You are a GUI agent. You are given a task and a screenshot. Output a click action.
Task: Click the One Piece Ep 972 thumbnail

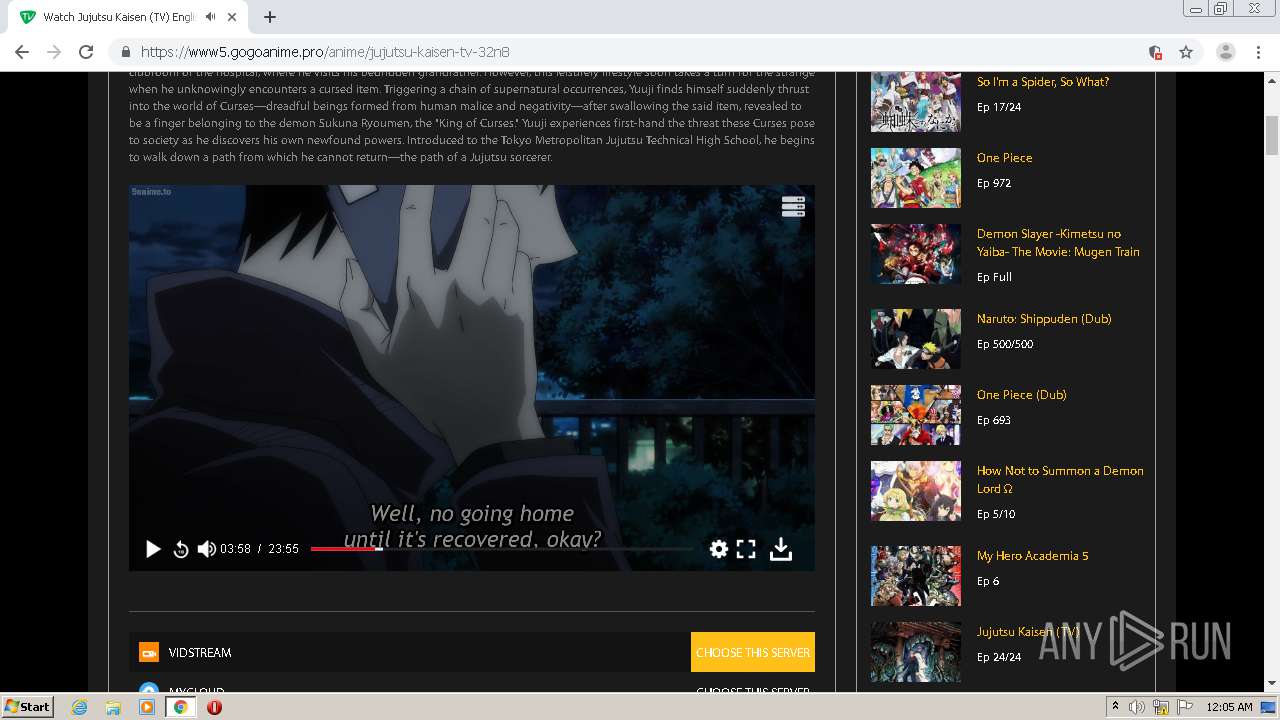point(915,178)
